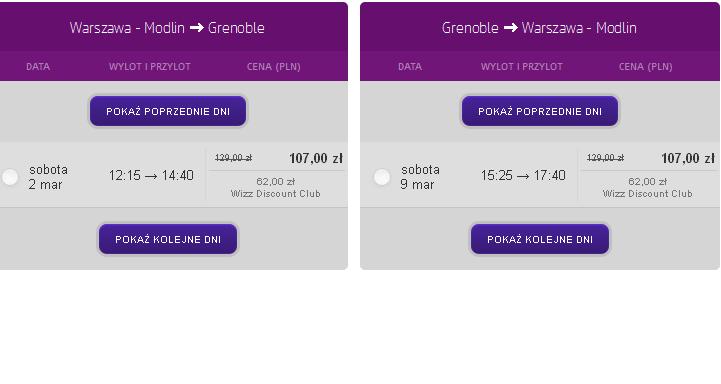Image resolution: width=721 pixels, height=384 pixels.
Task: Click outbound Pokaż poprzednie dni button
Action: pos(168,111)
